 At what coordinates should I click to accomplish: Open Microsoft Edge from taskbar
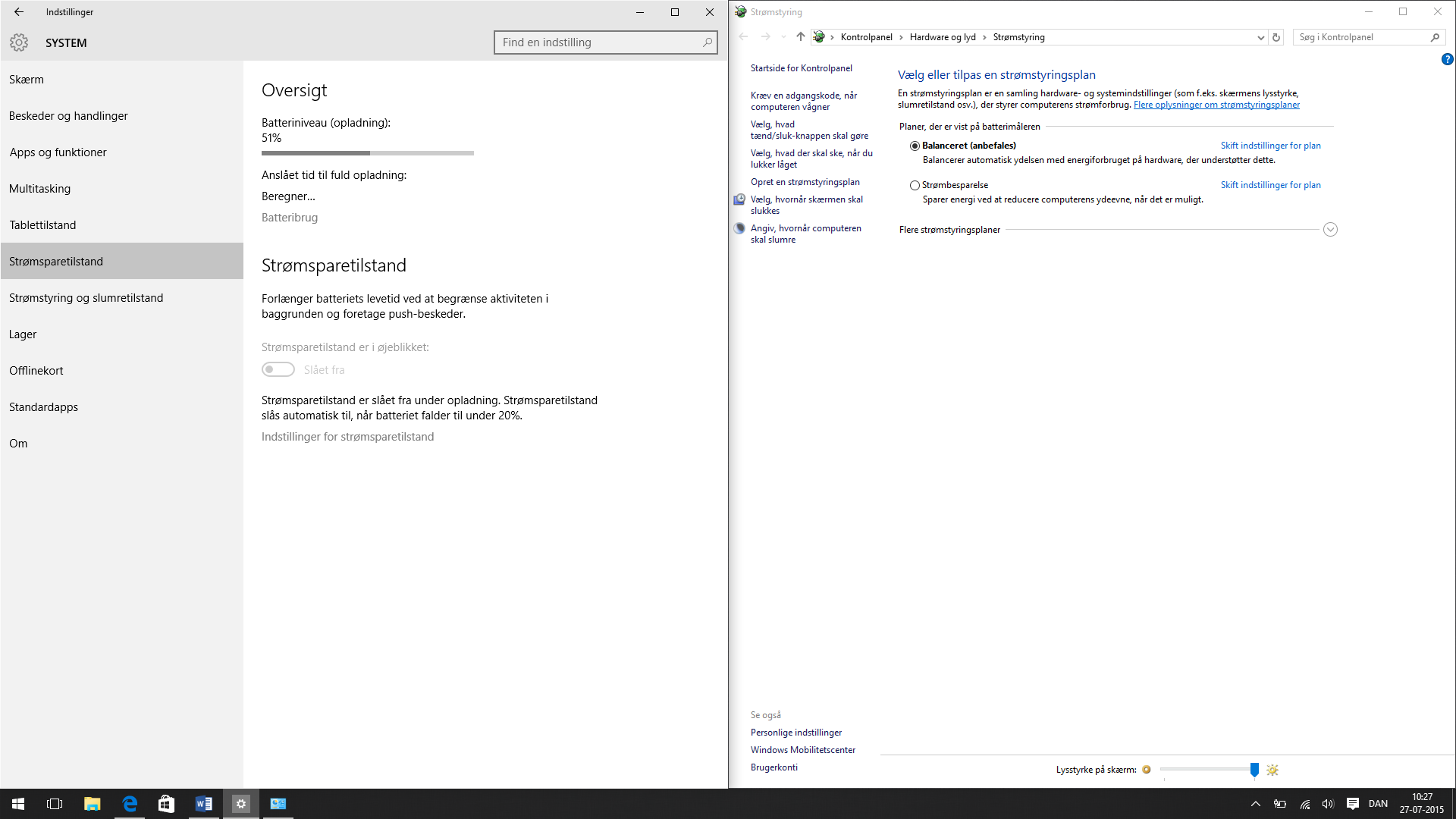(130, 804)
